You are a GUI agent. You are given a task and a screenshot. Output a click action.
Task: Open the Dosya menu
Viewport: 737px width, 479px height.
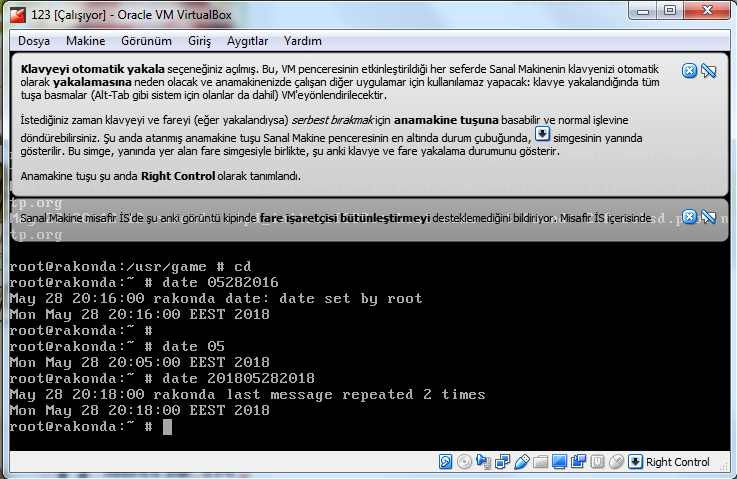(x=34, y=41)
